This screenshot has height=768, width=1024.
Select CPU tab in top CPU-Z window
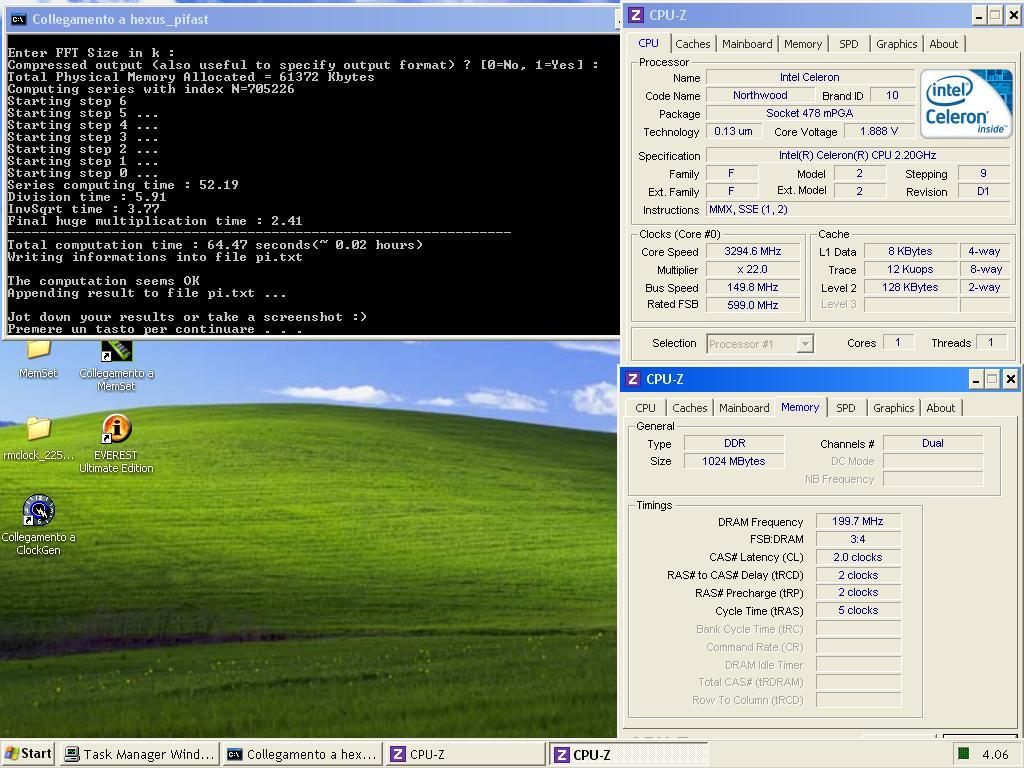648,43
